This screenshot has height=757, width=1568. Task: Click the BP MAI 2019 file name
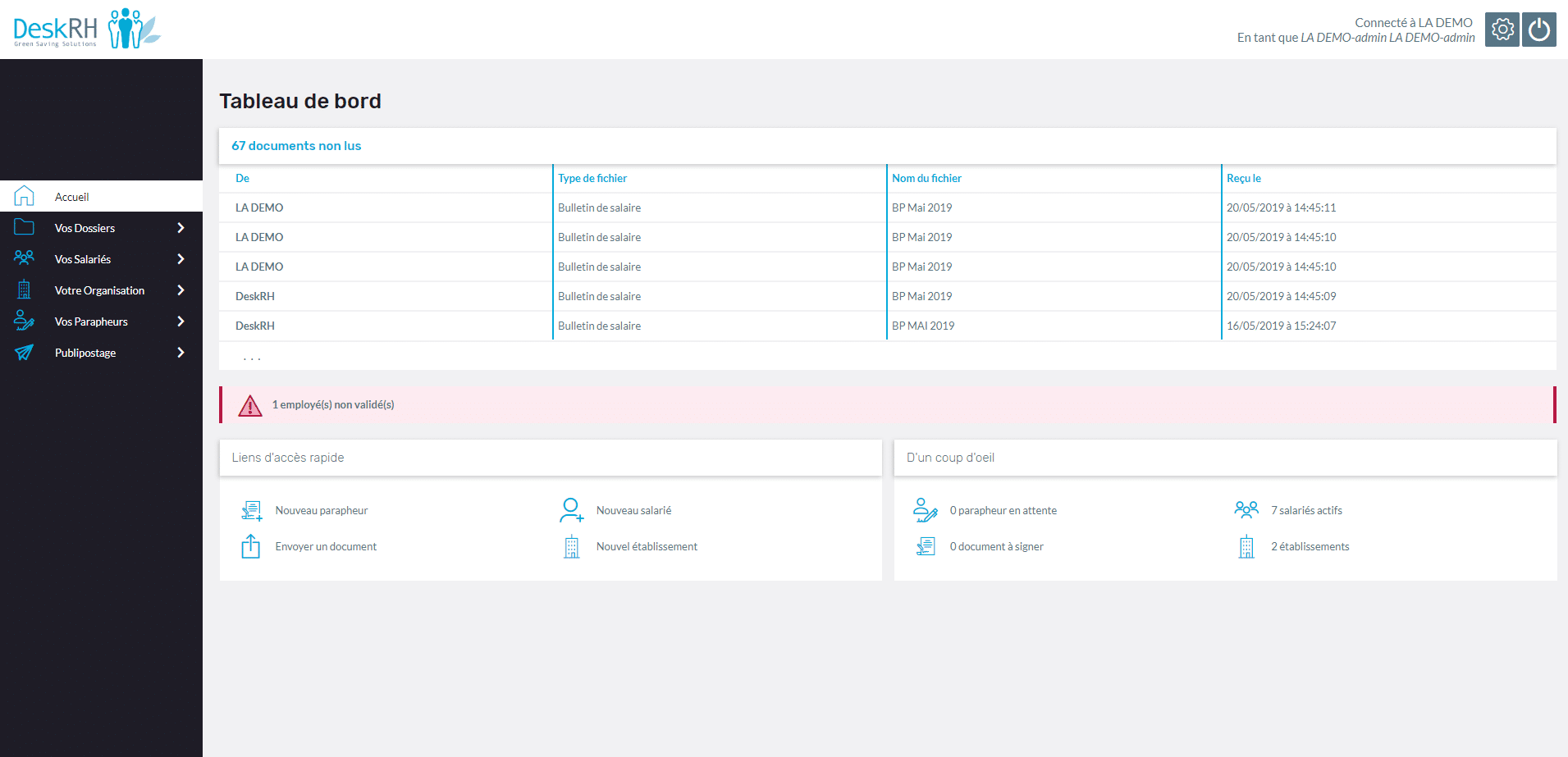(x=923, y=326)
